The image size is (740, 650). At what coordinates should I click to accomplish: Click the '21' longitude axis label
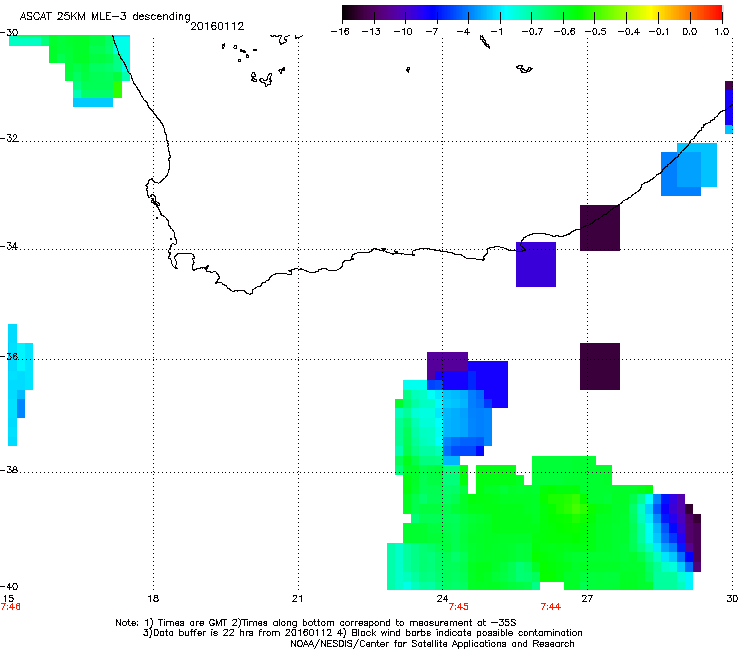[297, 599]
